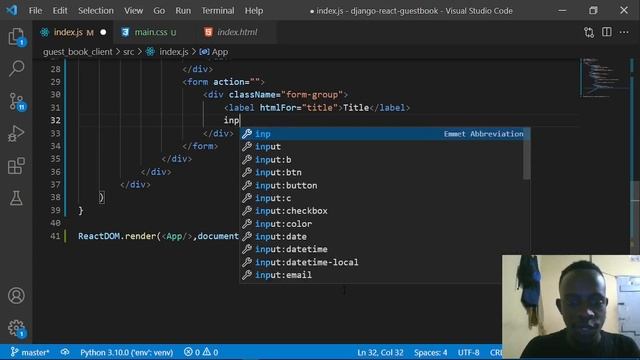Click the VS Code logo icon

[x=11, y=10]
